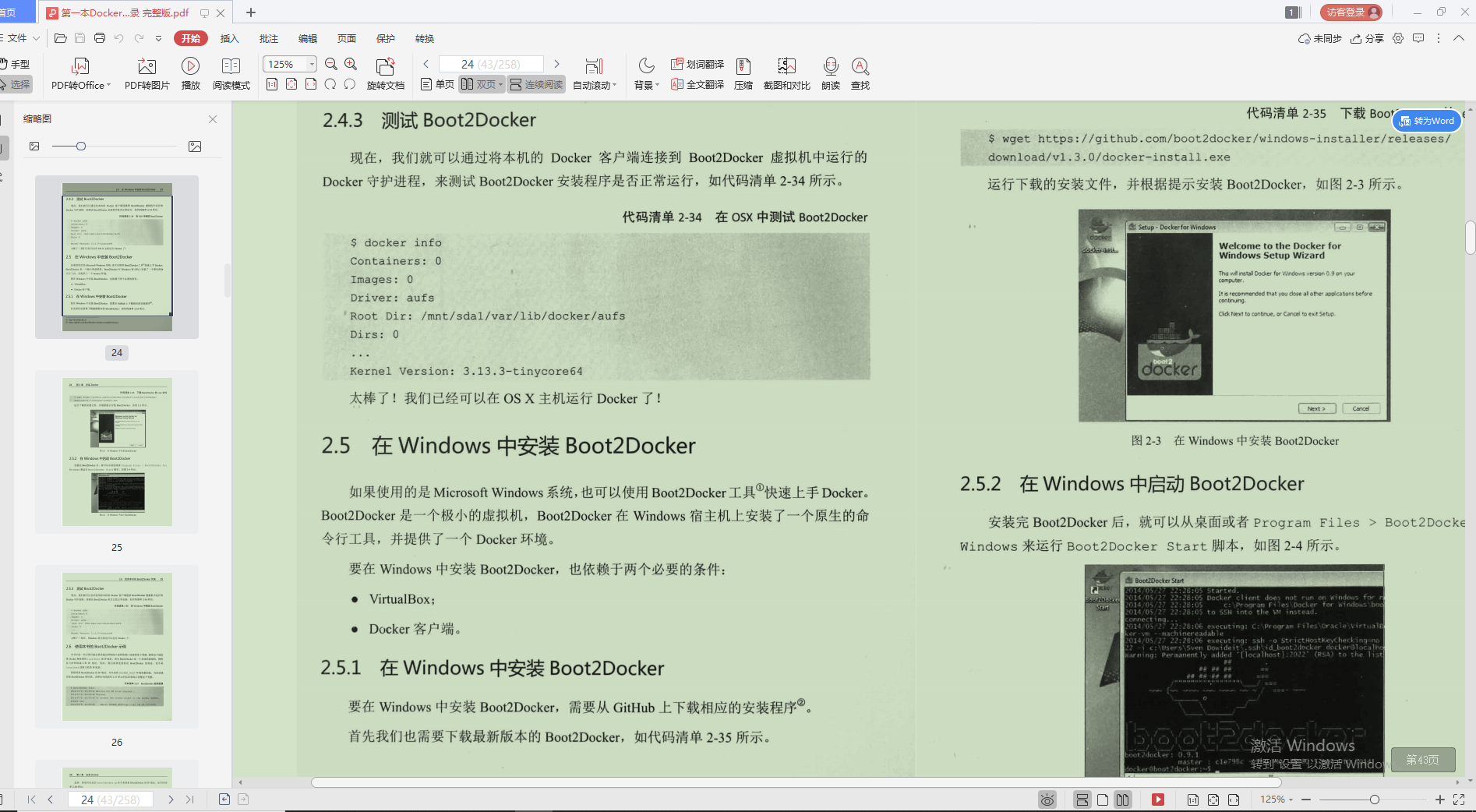Open a new tab with plus
Screen dimensions: 1476x812
(251, 12)
